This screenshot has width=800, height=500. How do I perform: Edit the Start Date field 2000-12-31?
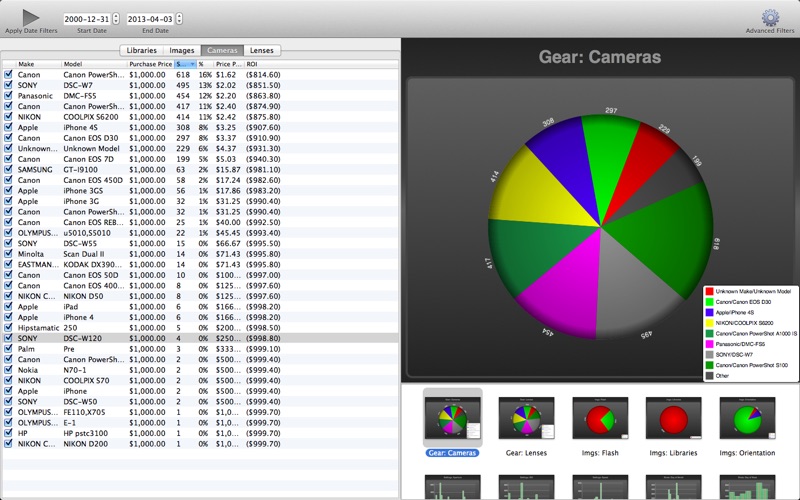[87, 19]
